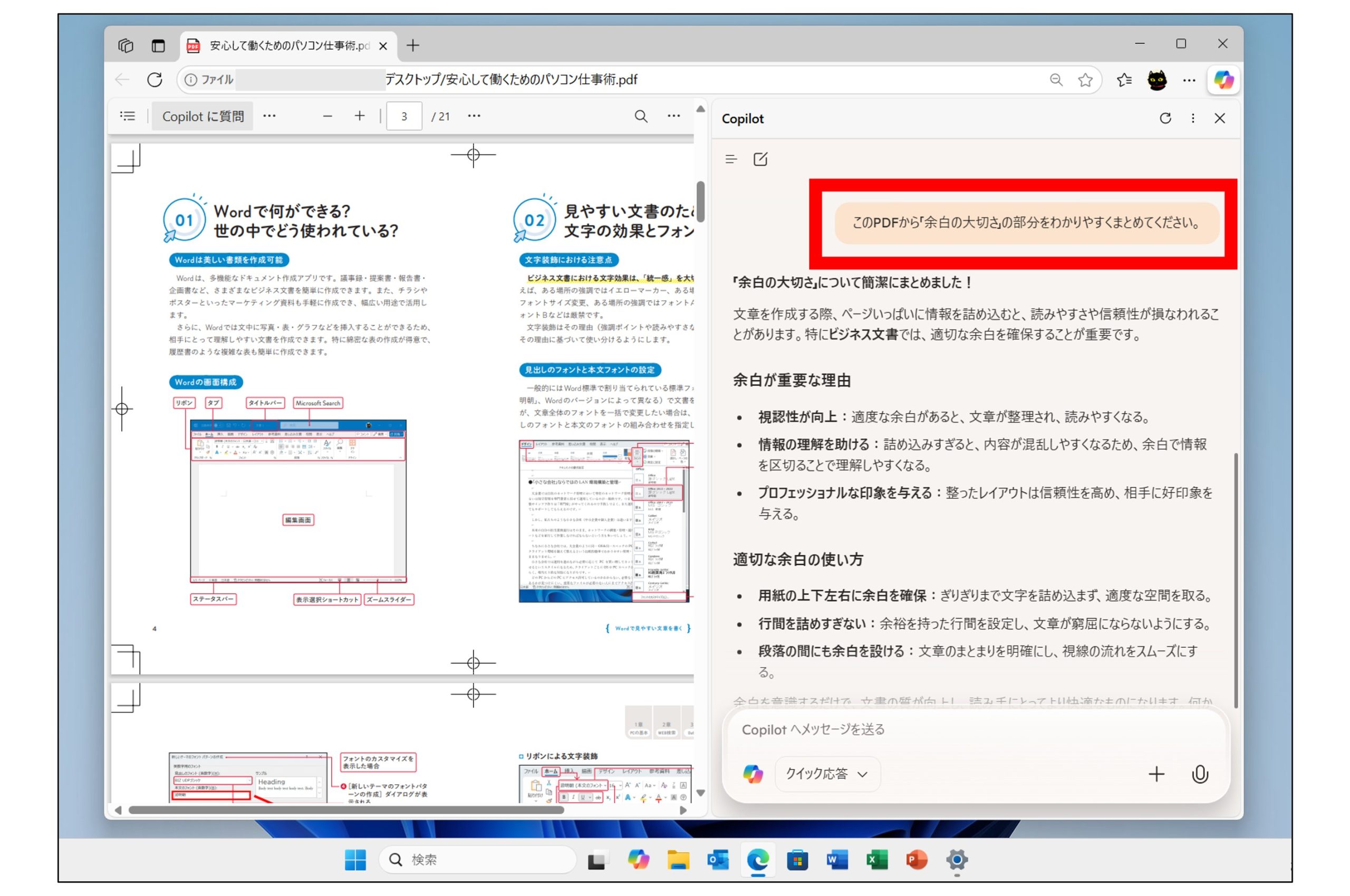Zoom in the PDF with plus

point(359,116)
